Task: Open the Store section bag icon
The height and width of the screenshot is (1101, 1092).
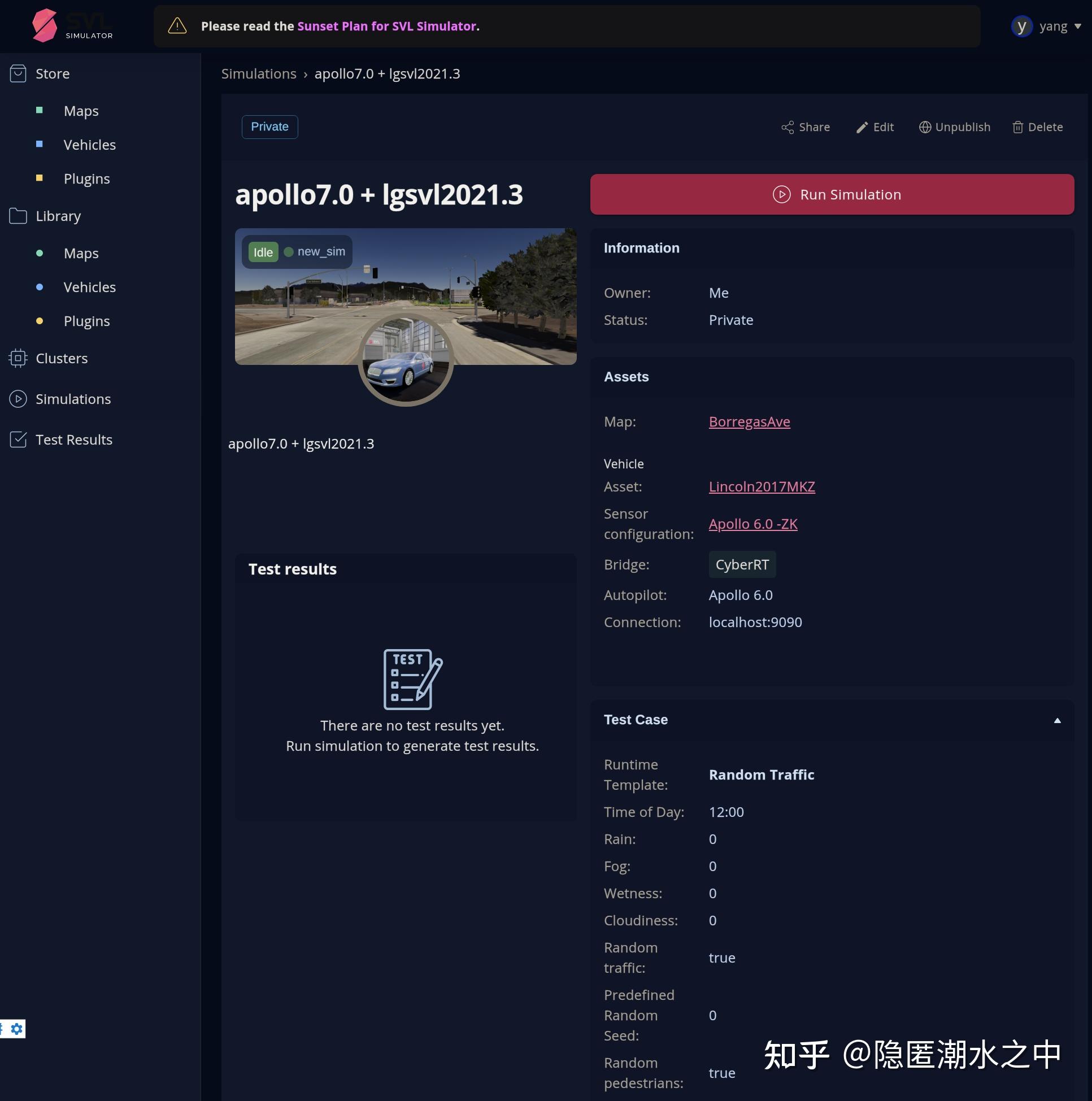Action: coord(18,73)
